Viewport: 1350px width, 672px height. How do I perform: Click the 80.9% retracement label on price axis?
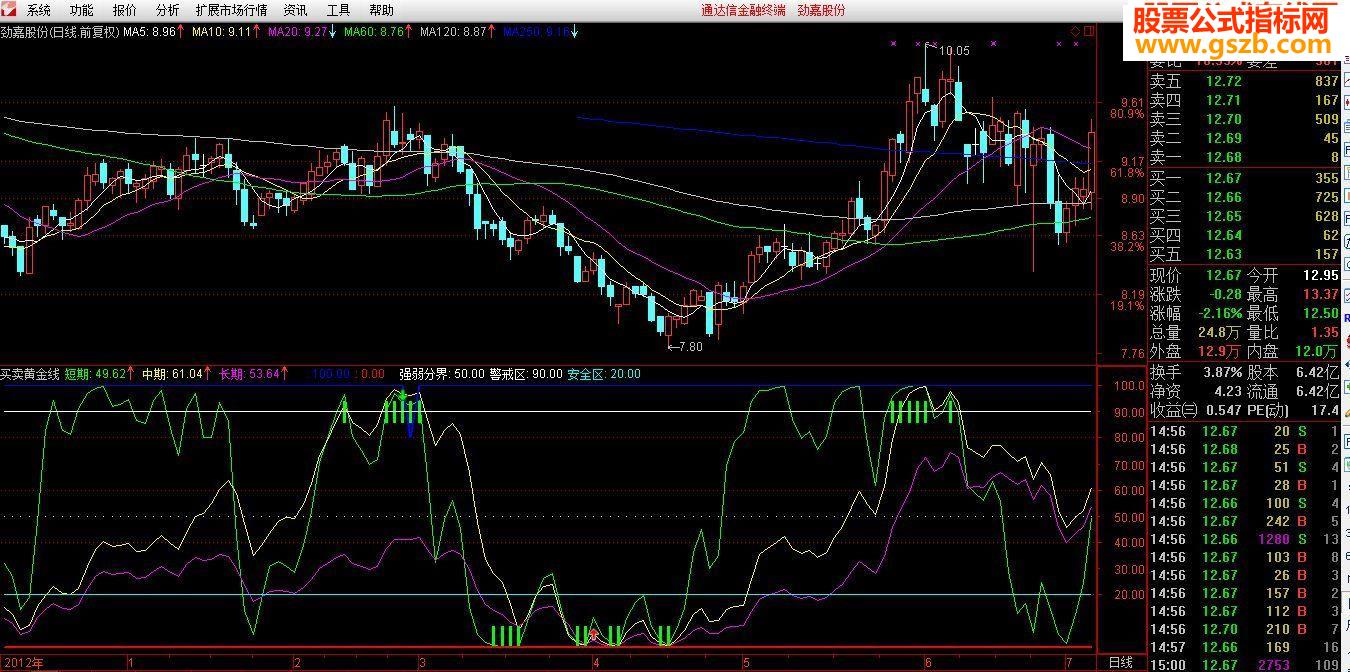pos(1126,114)
